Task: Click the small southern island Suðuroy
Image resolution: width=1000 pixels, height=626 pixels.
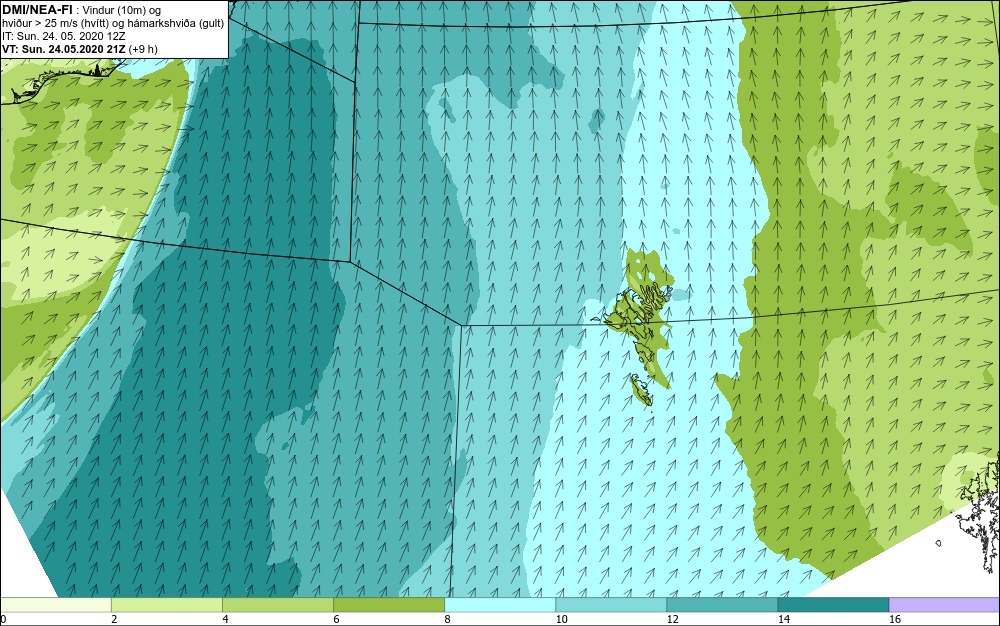Action: tap(641, 390)
